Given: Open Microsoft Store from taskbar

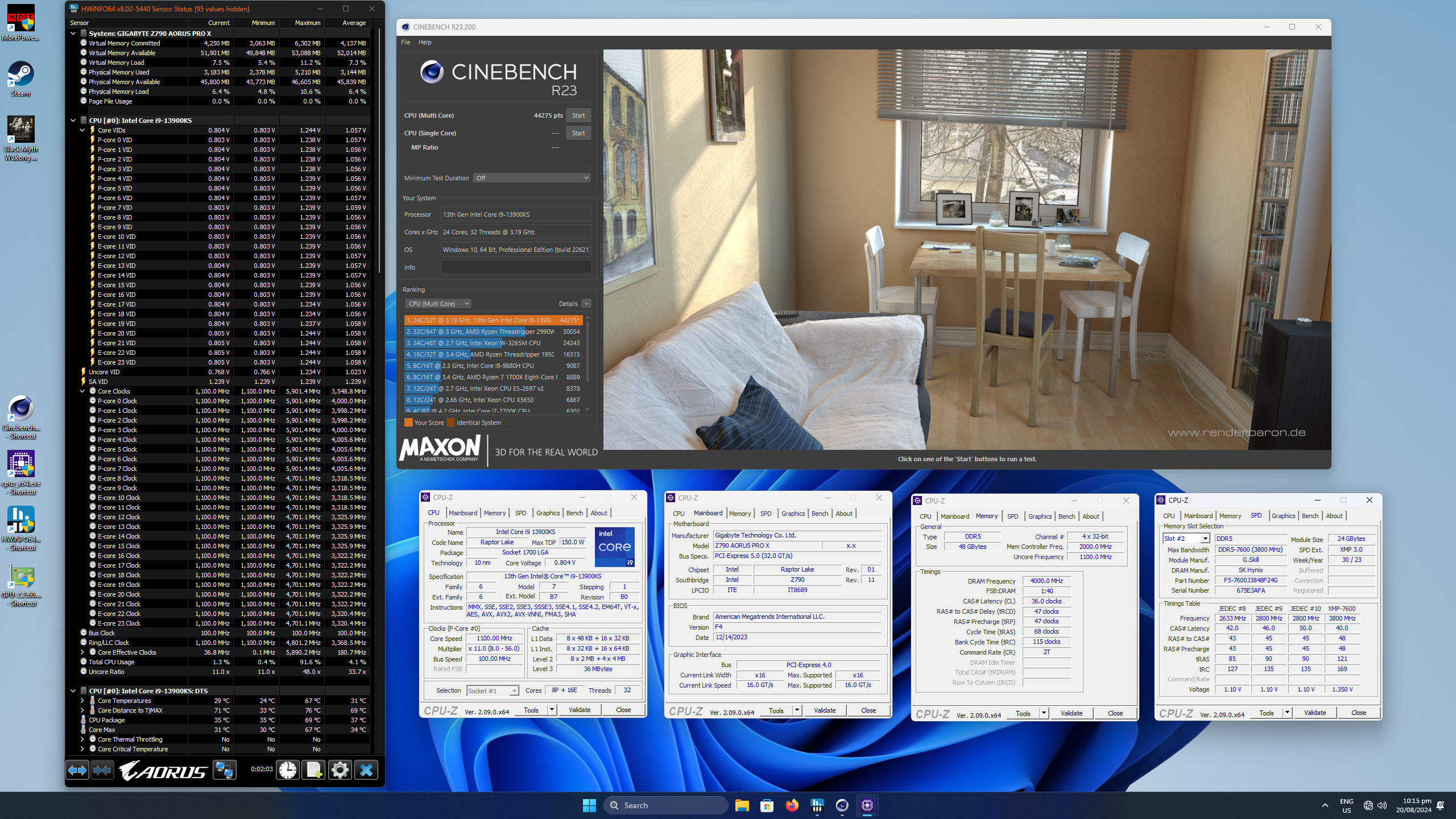Looking at the screenshot, I should point(767,805).
